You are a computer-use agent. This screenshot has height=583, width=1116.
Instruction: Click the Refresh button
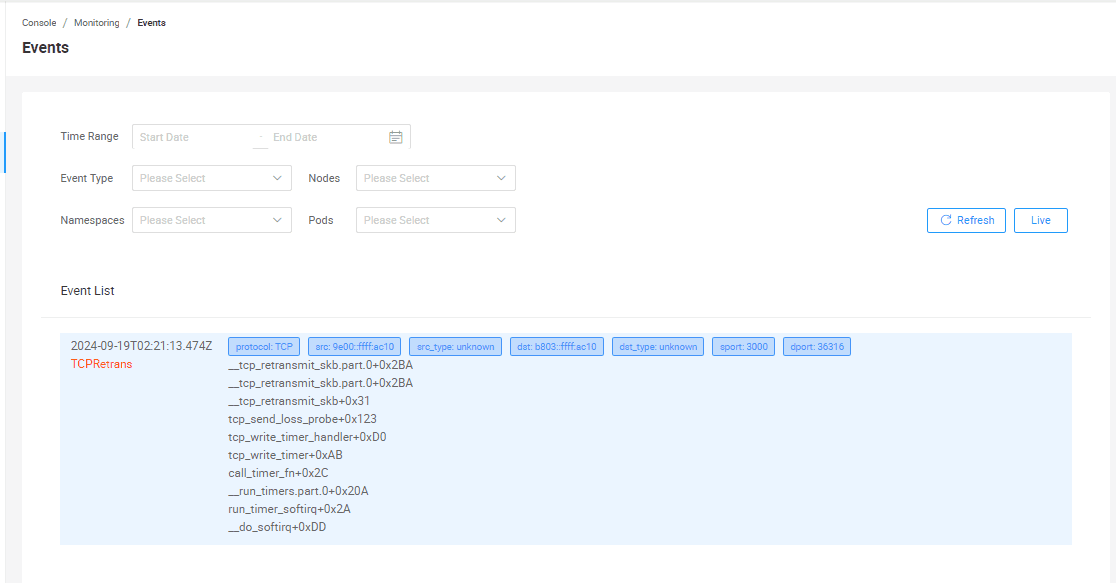click(966, 220)
